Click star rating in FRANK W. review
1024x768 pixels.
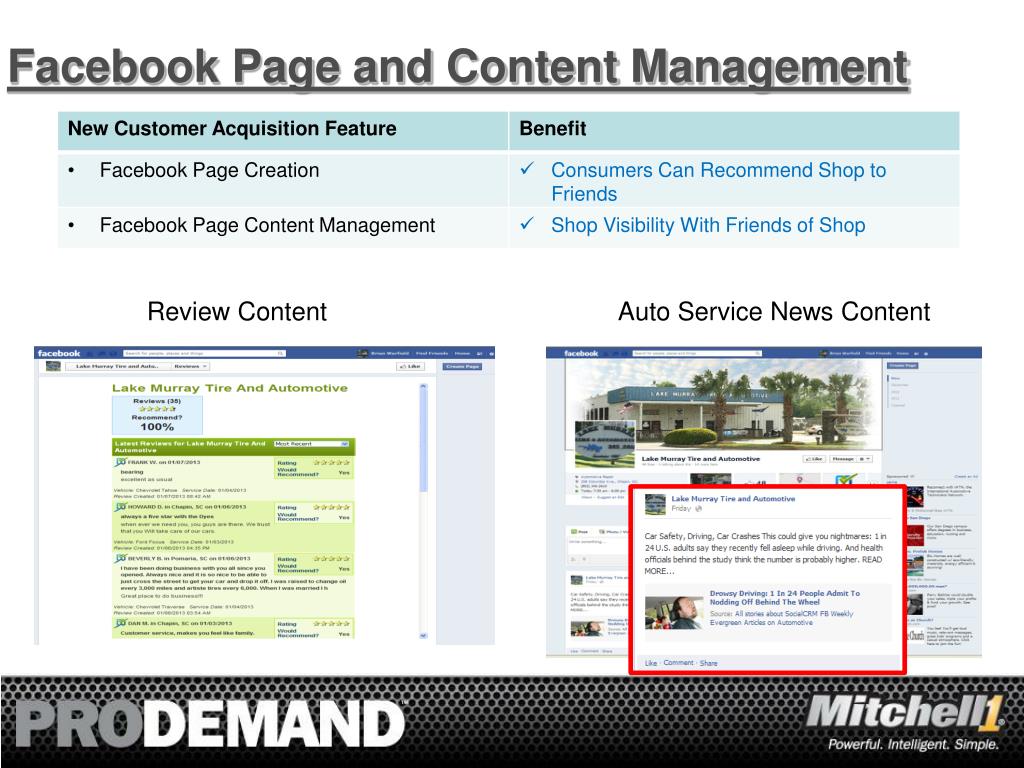point(331,462)
